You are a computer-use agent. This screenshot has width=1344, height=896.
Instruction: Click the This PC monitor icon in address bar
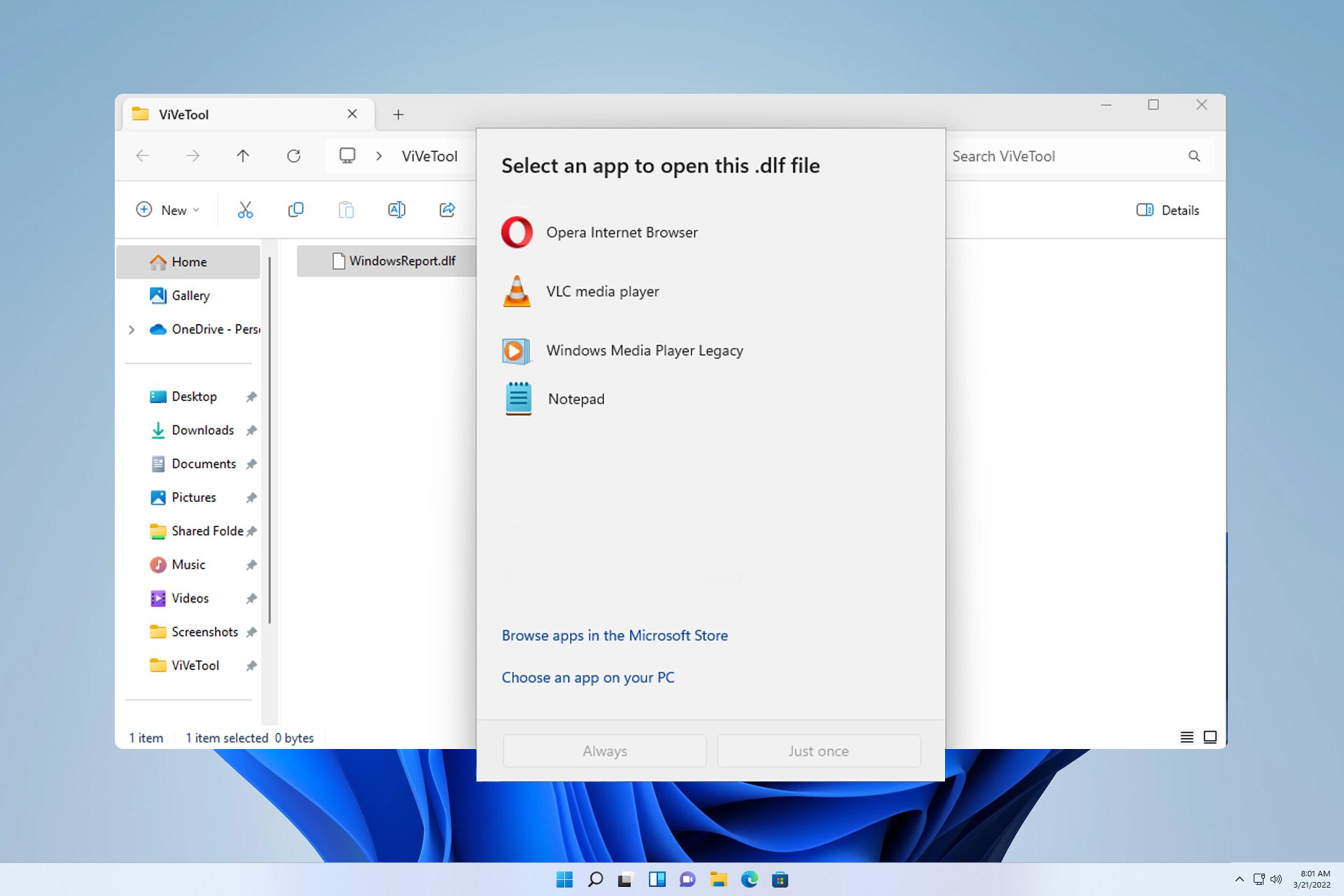tap(347, 155)
